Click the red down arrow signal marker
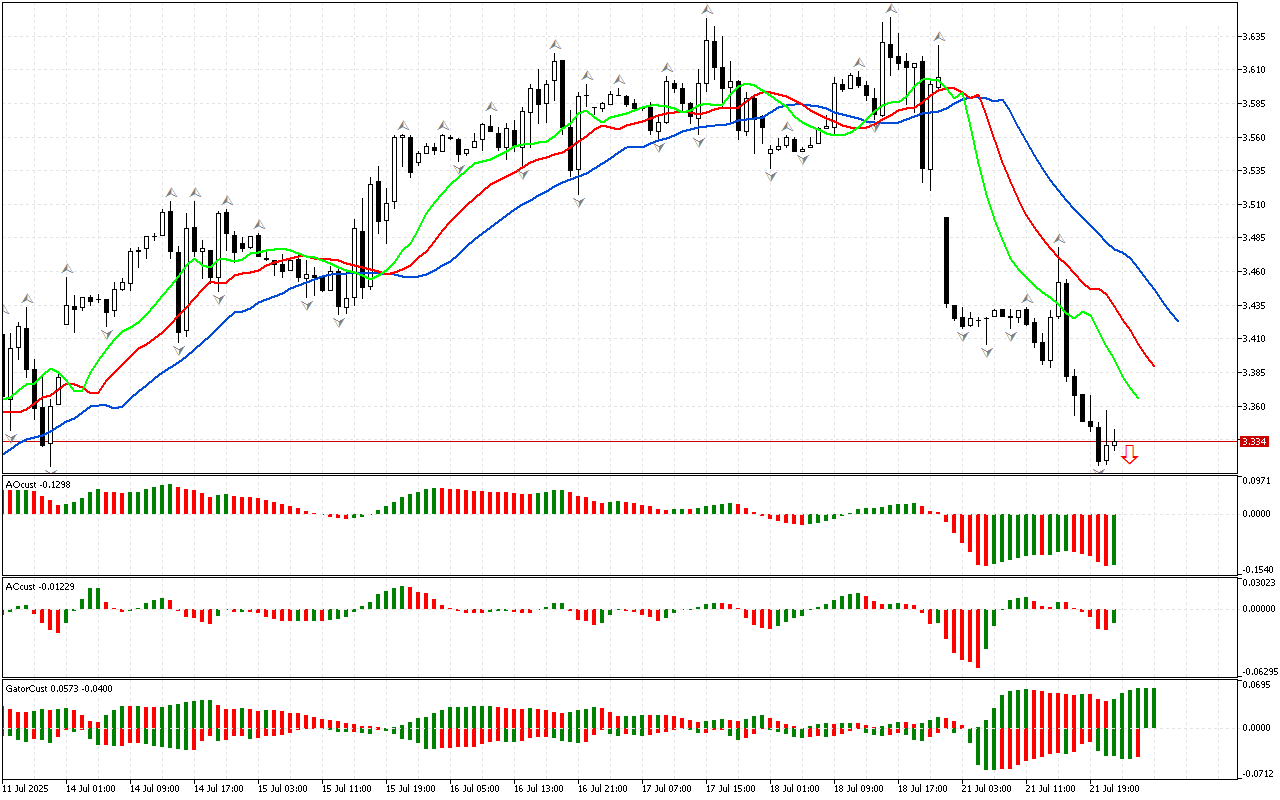The width and height of the screenshot is (1280, 800). [1129, 455]
